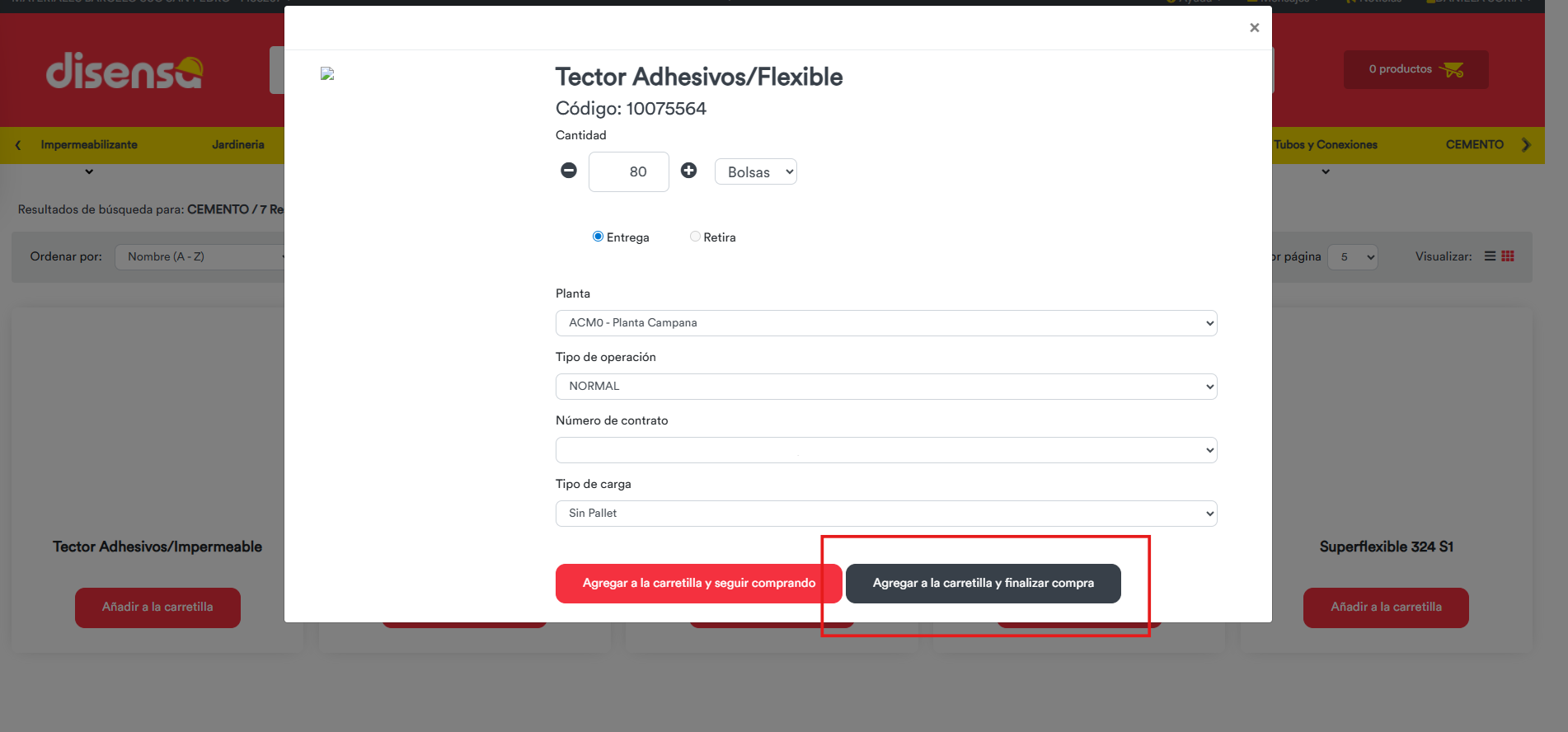Viewport: 1568px width, 732px height.
Task: Open the cart with wheelbarrow icon
Action: [x=1415, y=69]
